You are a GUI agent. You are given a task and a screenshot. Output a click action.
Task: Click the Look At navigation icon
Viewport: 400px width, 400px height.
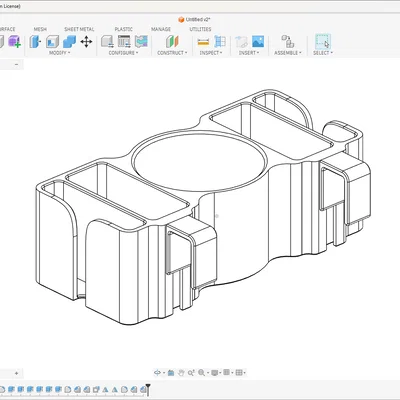click(171, 373)
